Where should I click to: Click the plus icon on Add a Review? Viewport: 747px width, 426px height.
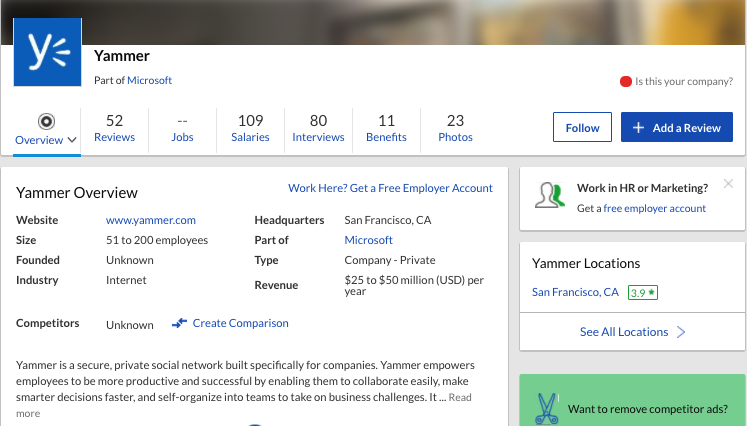coord(638,128)
